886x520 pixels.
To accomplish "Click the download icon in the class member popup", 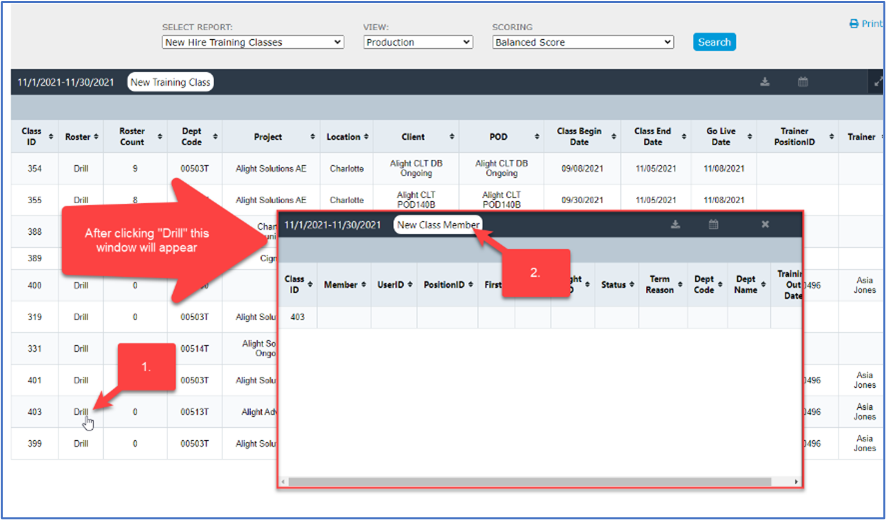I will pos(676,225).
